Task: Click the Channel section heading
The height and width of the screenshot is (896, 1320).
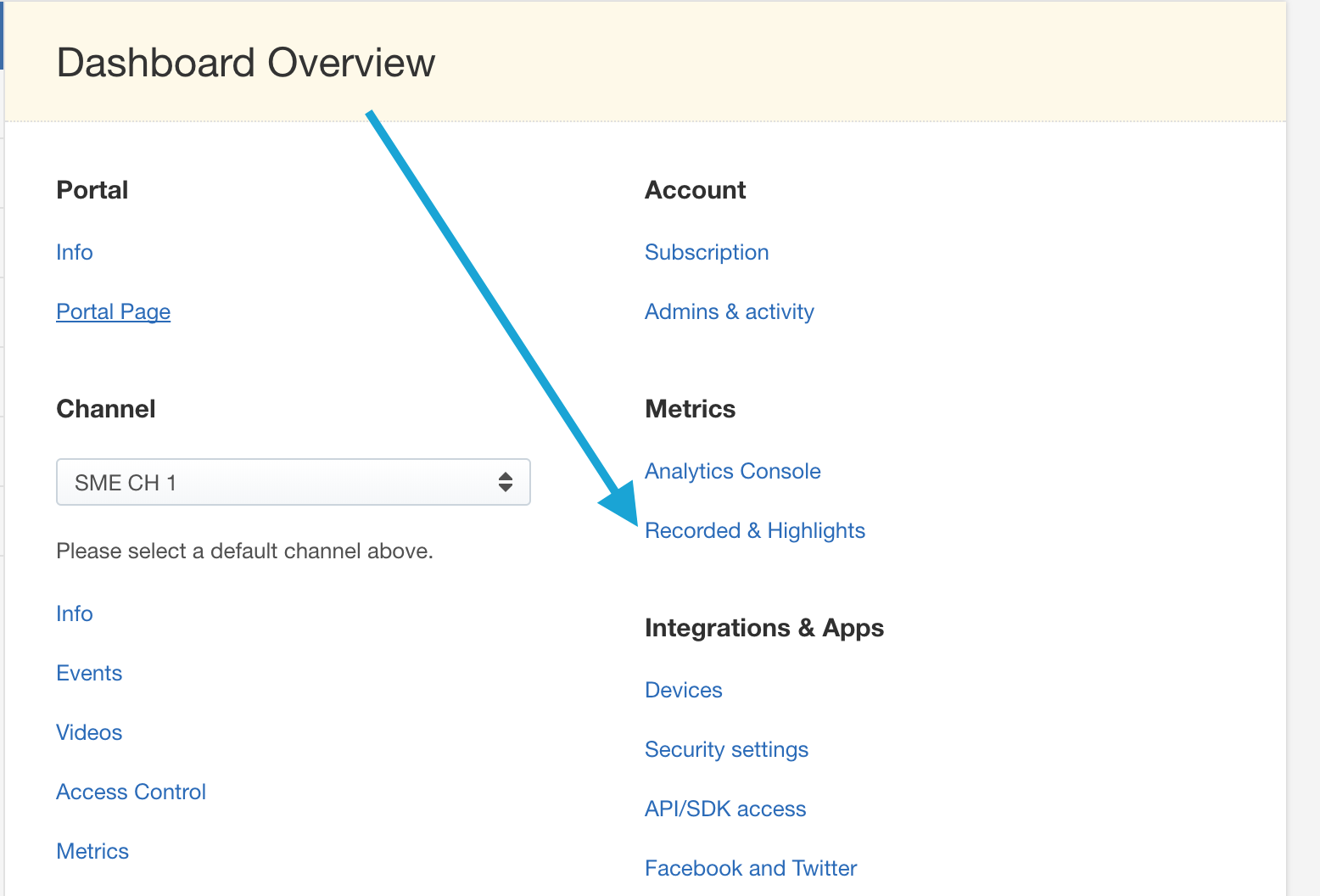Action: point(106,409)
